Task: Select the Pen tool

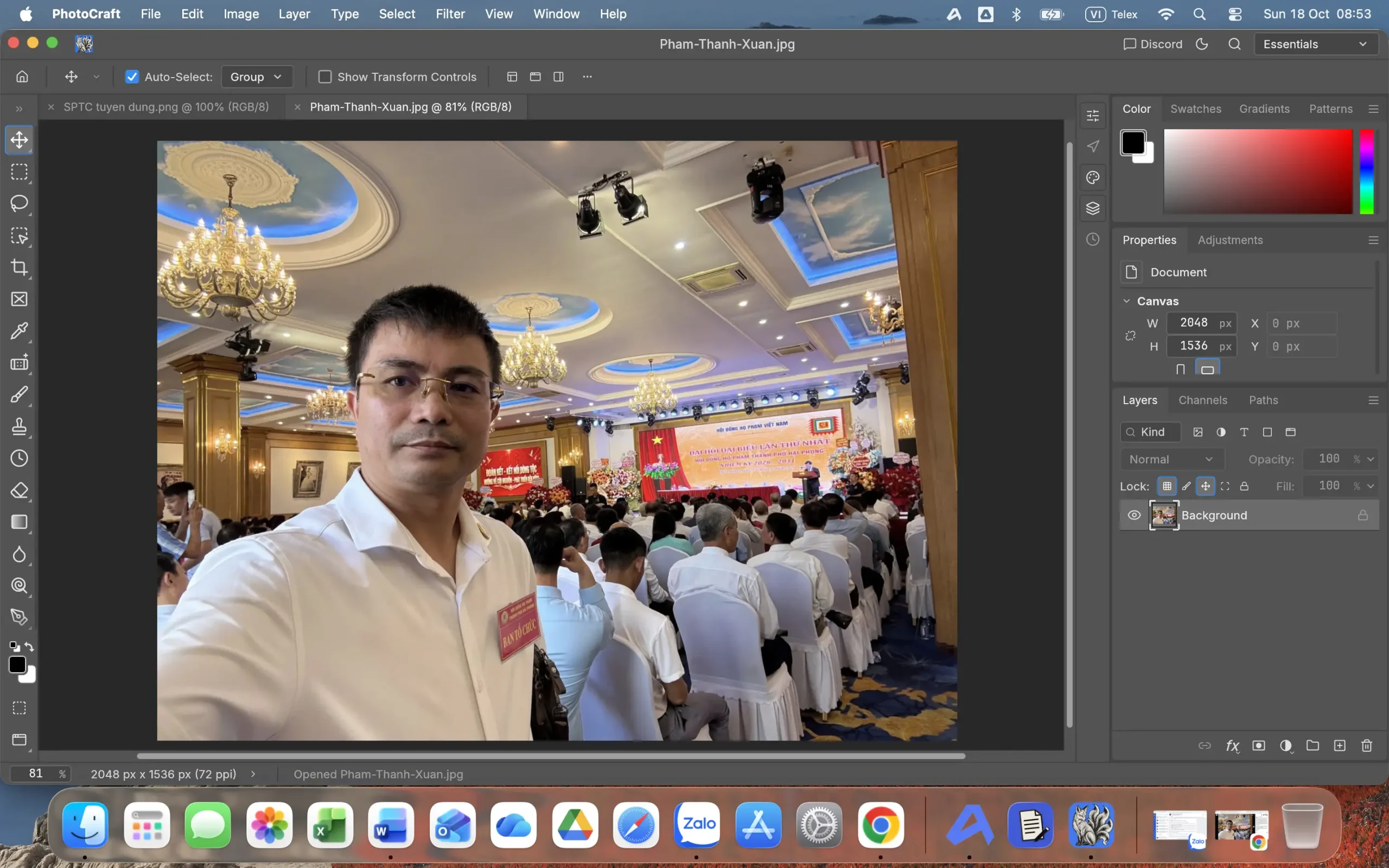Action: tap(20, 617)
